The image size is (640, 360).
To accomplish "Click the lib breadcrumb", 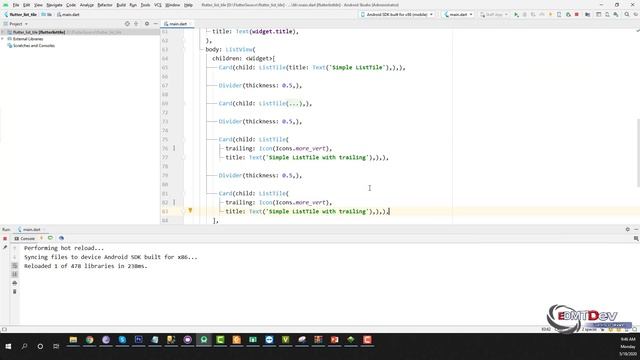I will pyautogui.click(x=47, y=14).
